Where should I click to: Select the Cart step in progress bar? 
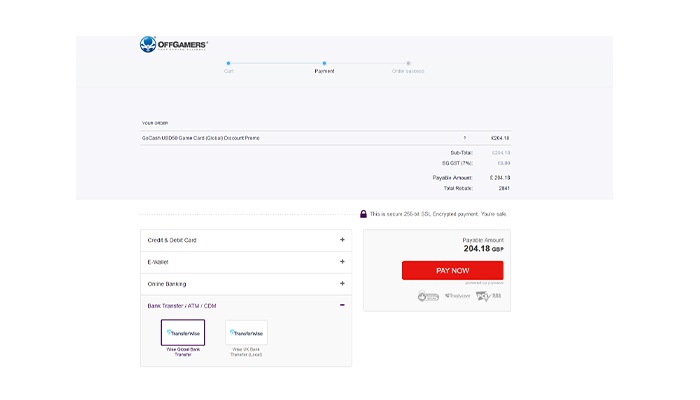tap(229, 67)
